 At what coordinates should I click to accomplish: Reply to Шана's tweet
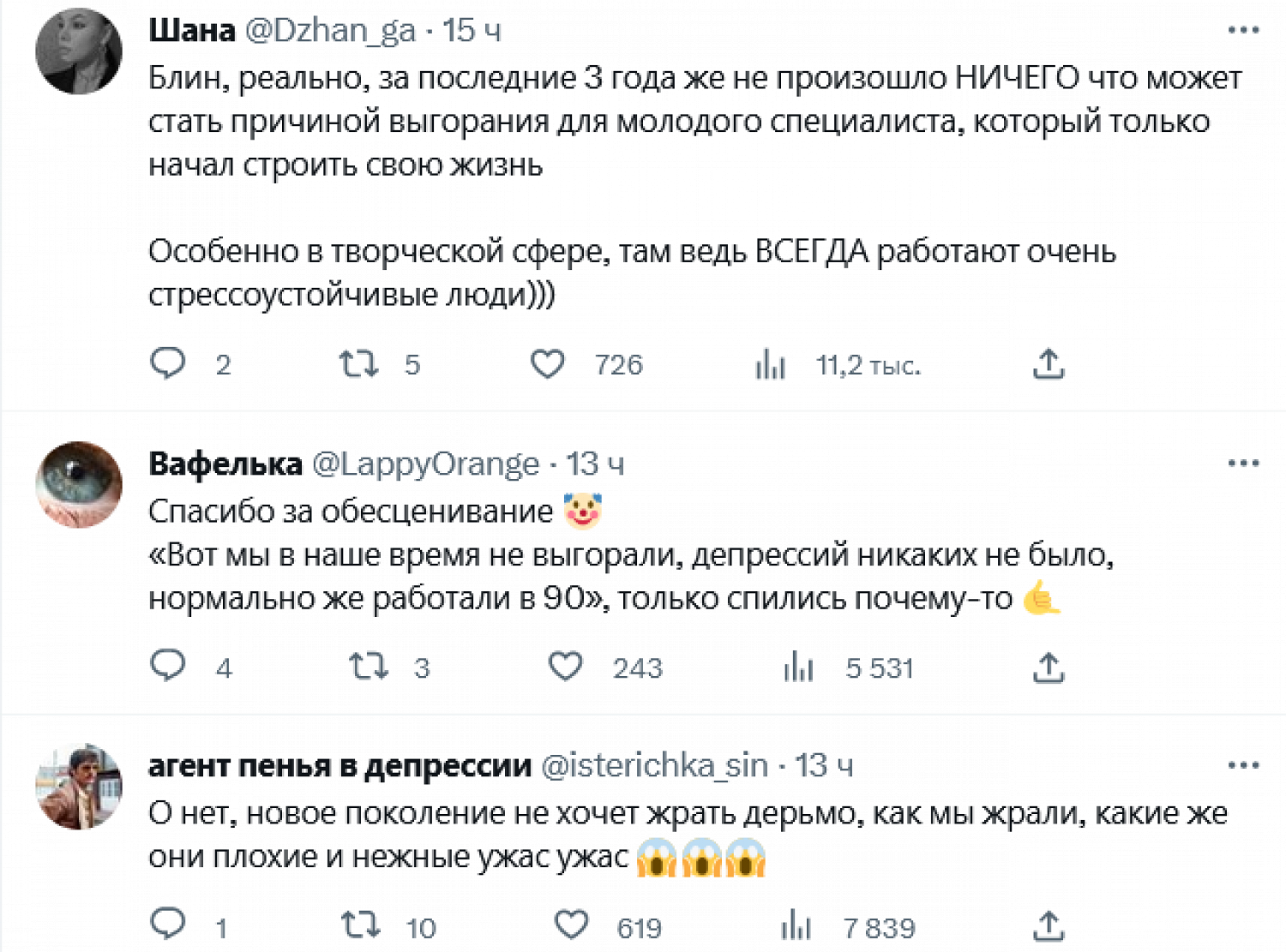coord(168,363)
